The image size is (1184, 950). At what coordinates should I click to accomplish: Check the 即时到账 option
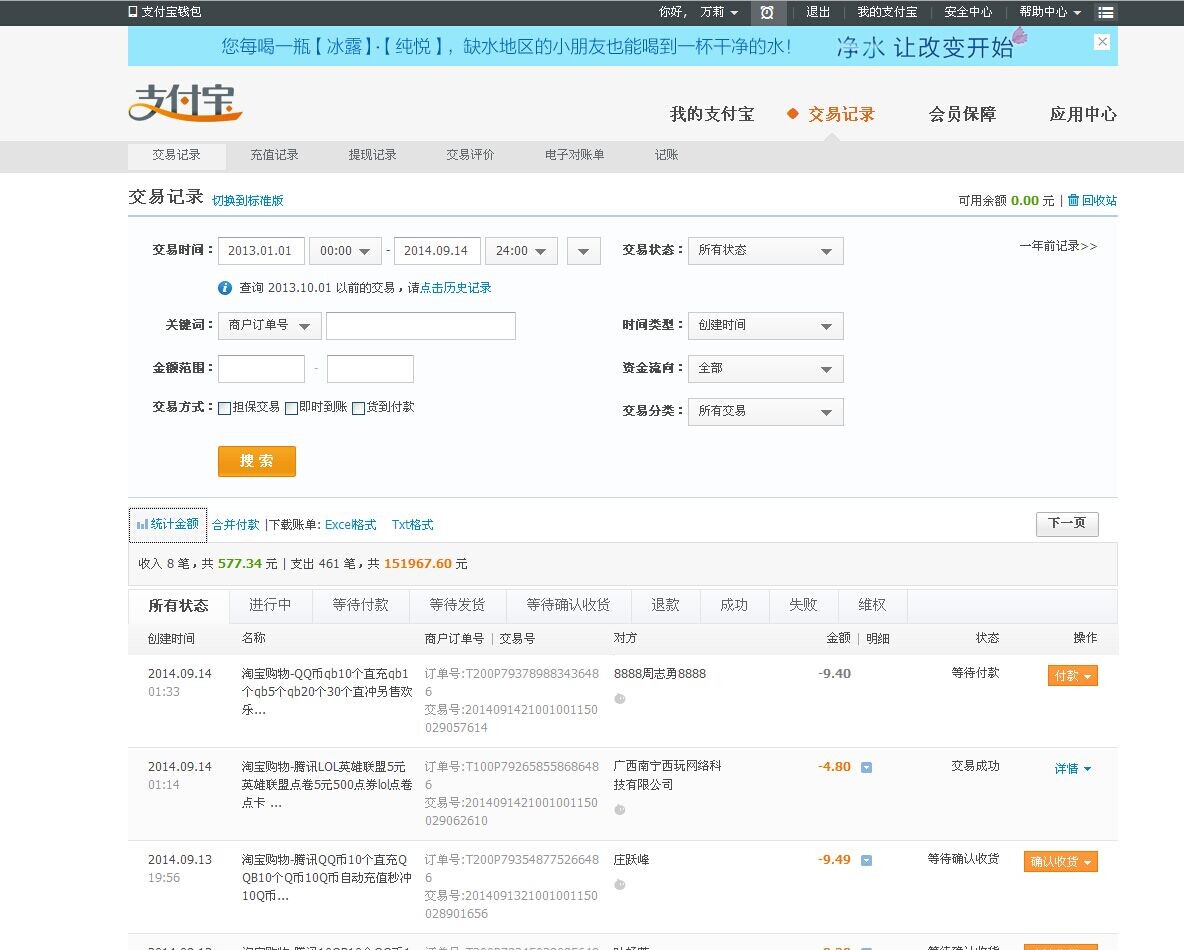292,408
